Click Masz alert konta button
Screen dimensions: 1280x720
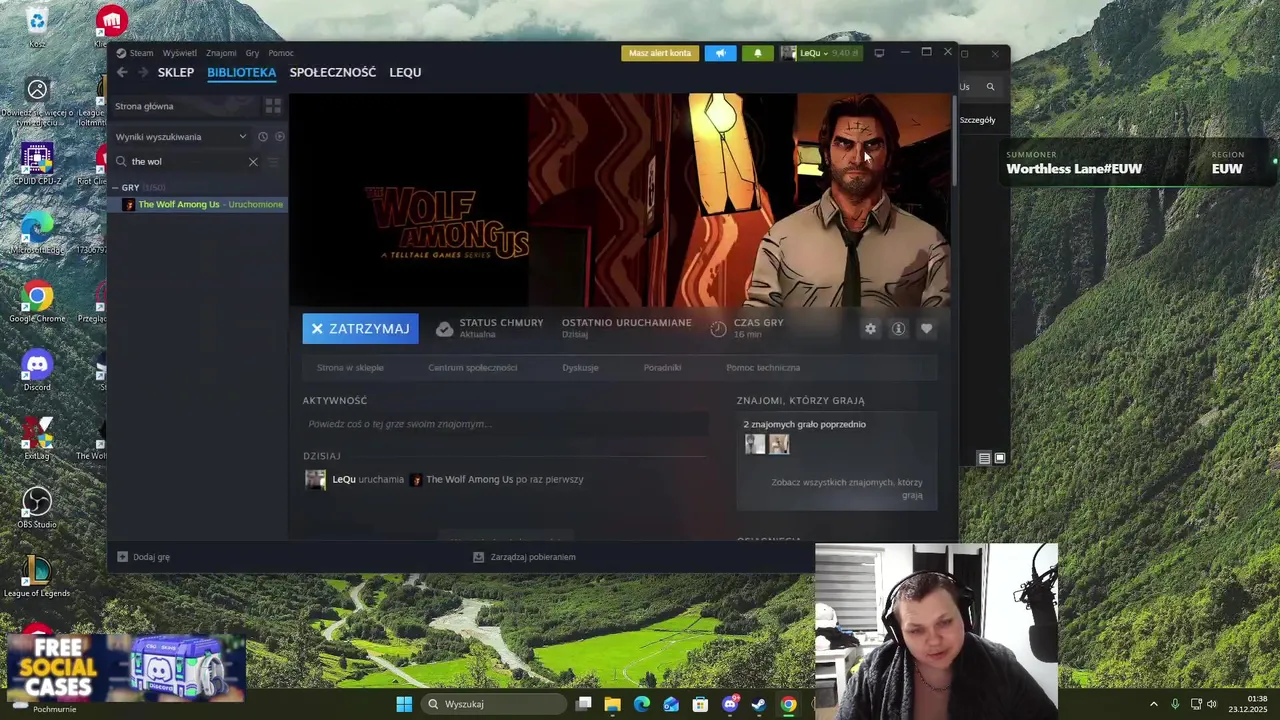click(660, 53)
